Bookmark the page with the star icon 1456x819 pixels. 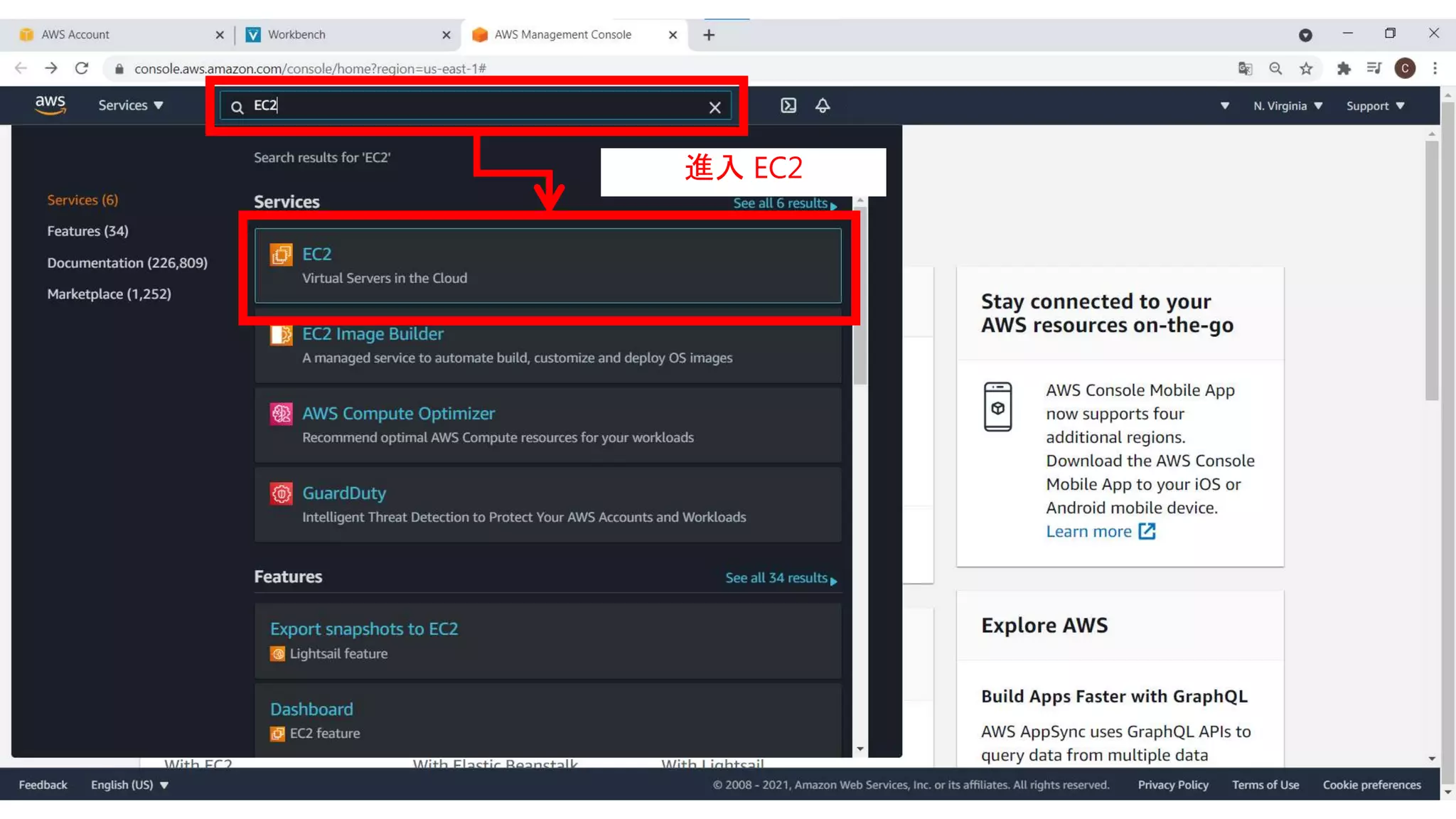1306,68
